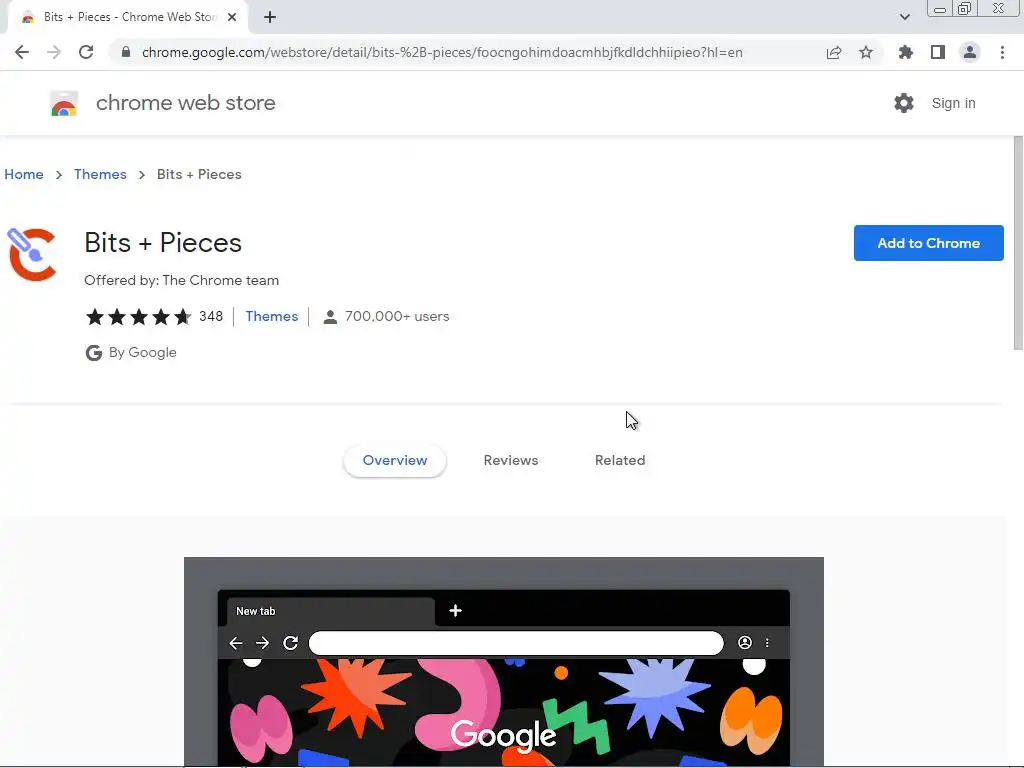
Task: Add the Bits + Pieces theme to Chrome
Action: tap(928, 243)
